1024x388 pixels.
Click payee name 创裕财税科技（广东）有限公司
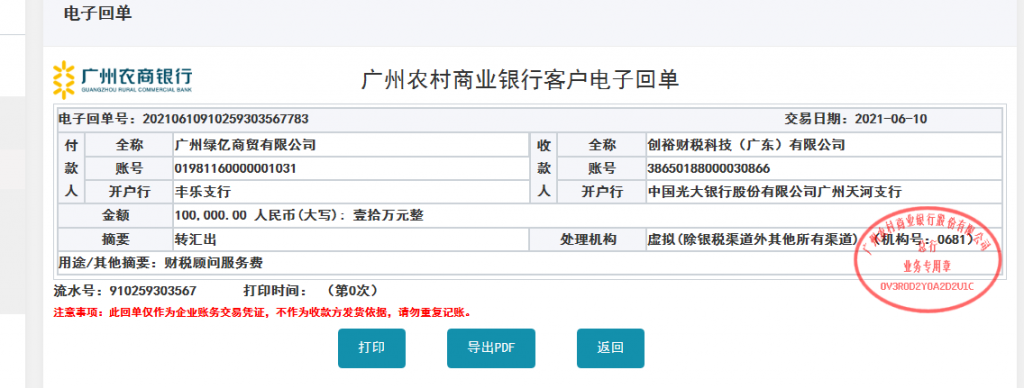tap(746, 144)
